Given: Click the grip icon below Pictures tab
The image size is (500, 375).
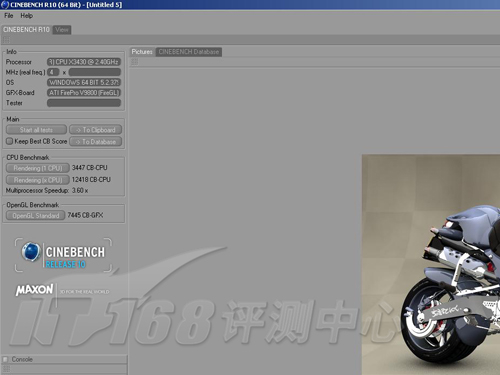Looking at the screenshot, I should pos(135,62).
